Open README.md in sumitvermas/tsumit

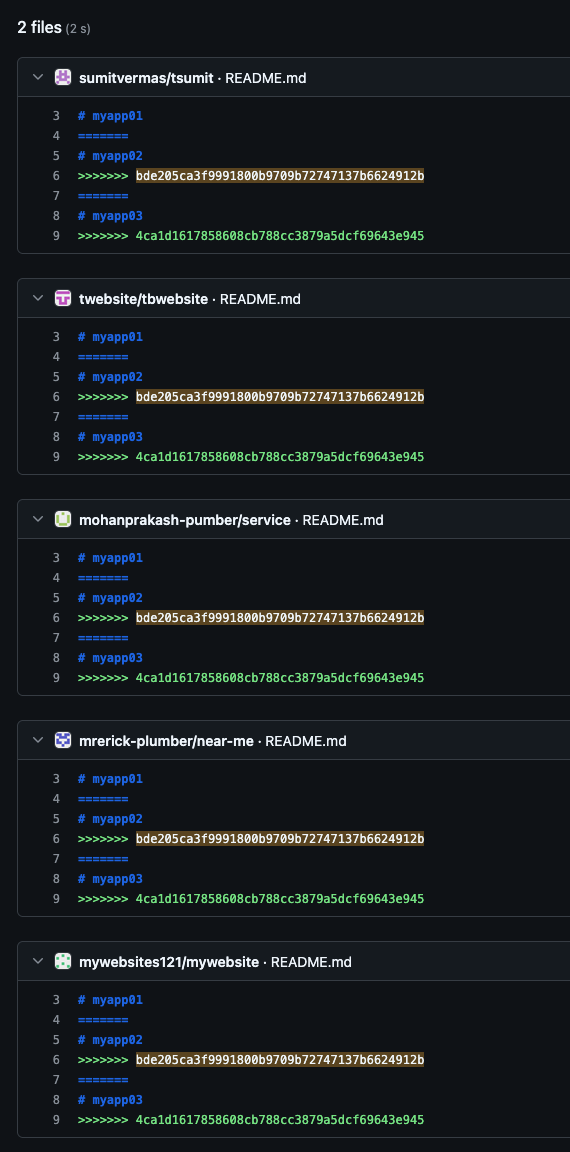point(266,78)
